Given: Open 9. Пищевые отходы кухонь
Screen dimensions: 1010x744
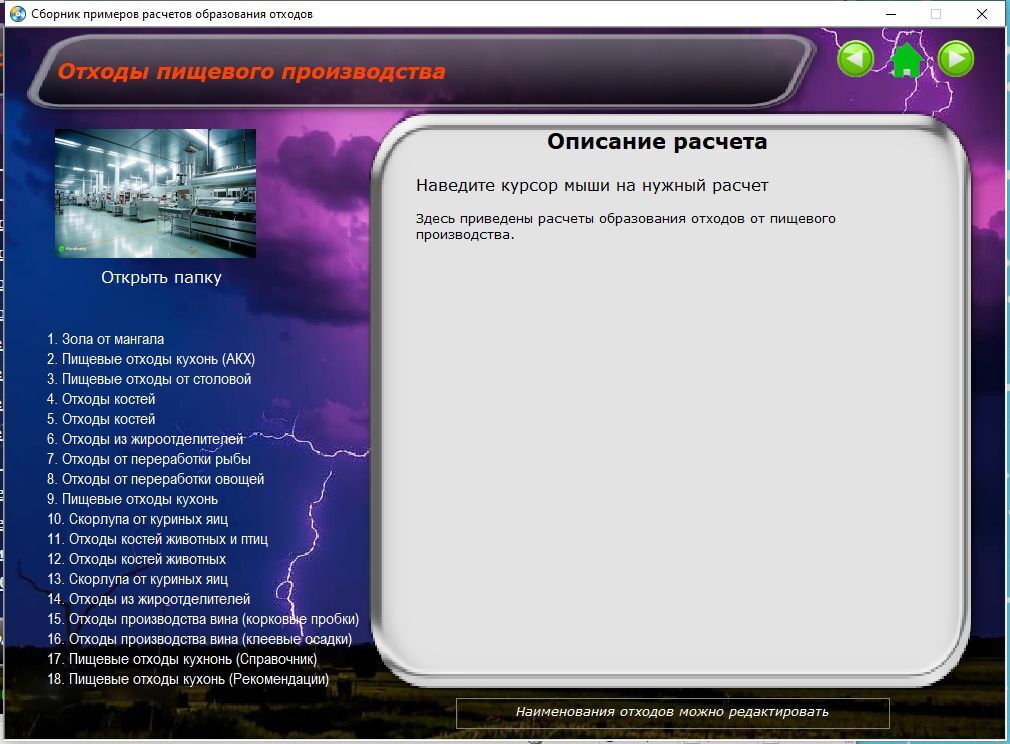Looking at the screenshot, I should click(132, 499).
